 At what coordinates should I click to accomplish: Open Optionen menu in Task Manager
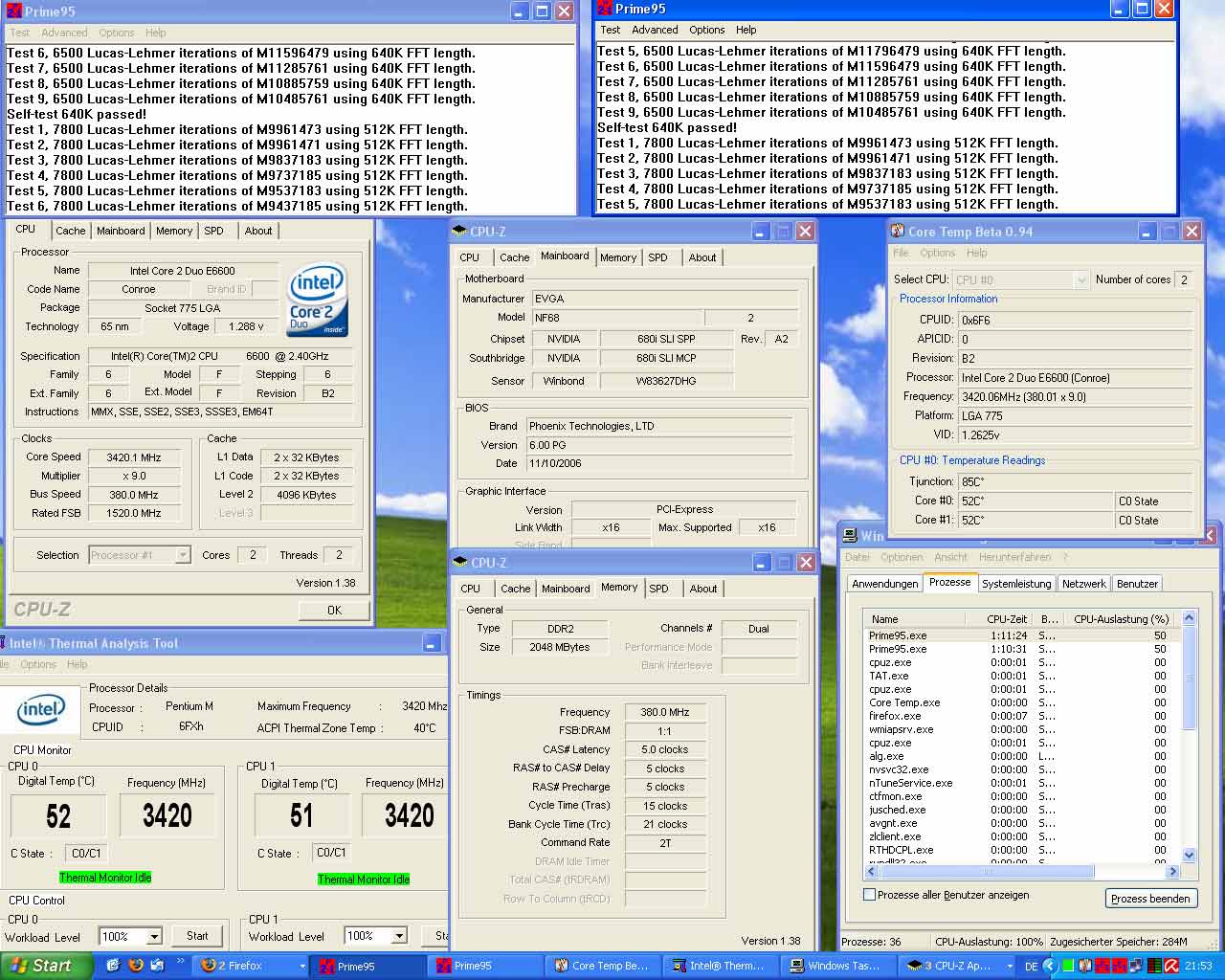(902, 557)
